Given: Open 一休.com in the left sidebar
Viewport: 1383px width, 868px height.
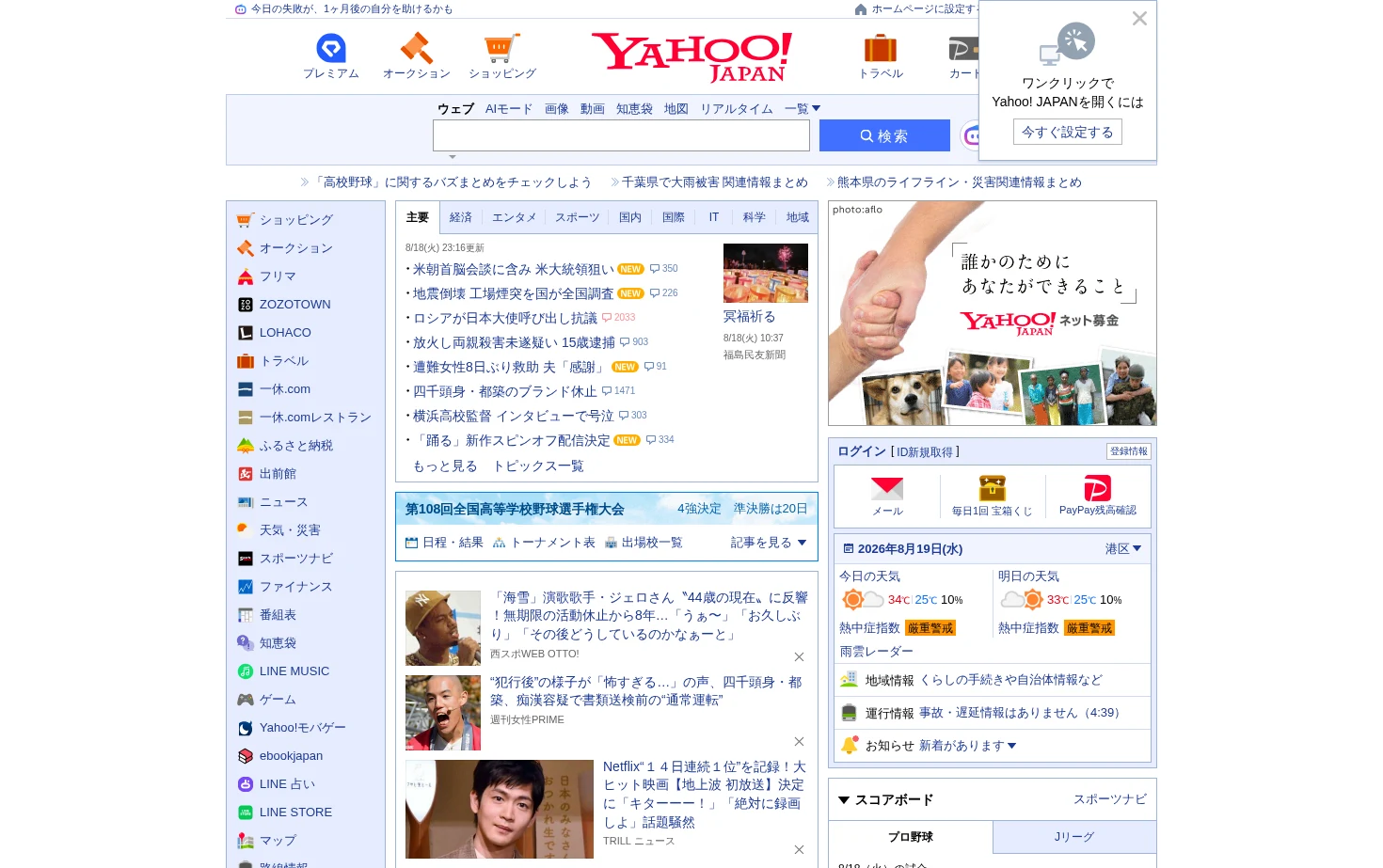Looking at the screenshot, I should coord(274,389).
